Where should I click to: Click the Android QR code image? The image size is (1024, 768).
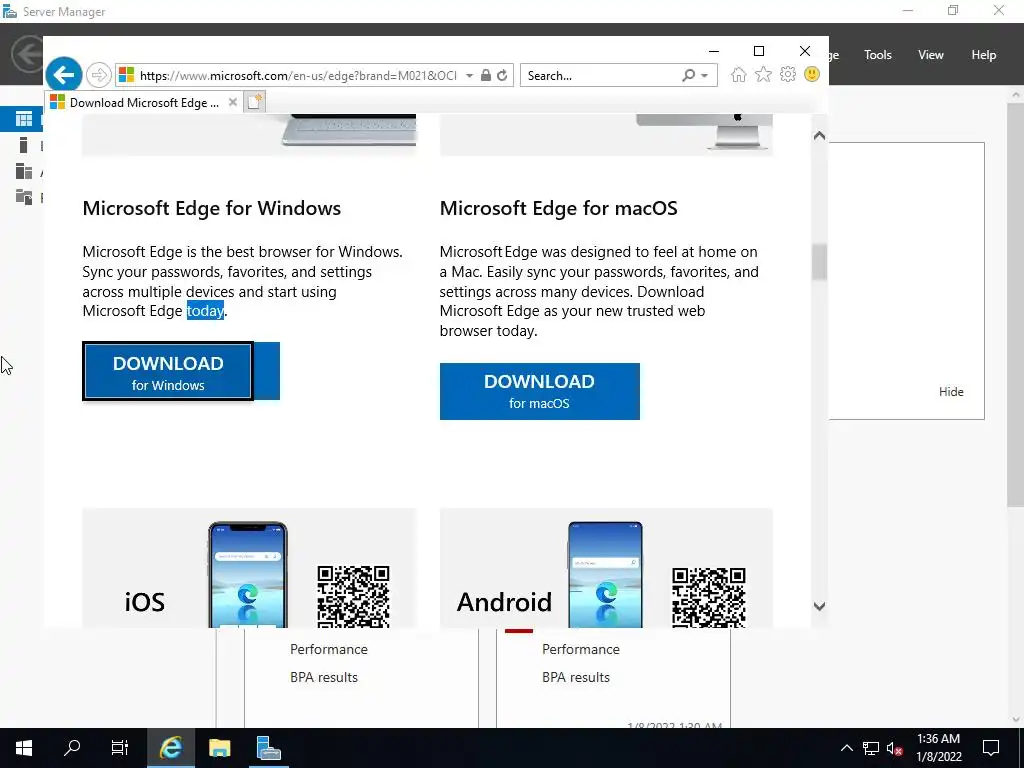point(709,598)
